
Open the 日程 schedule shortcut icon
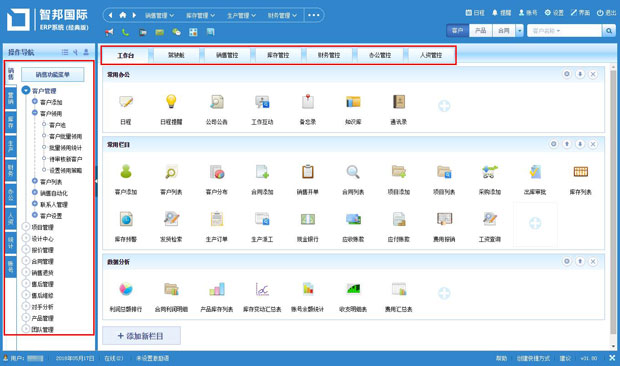tap(126, 102)
